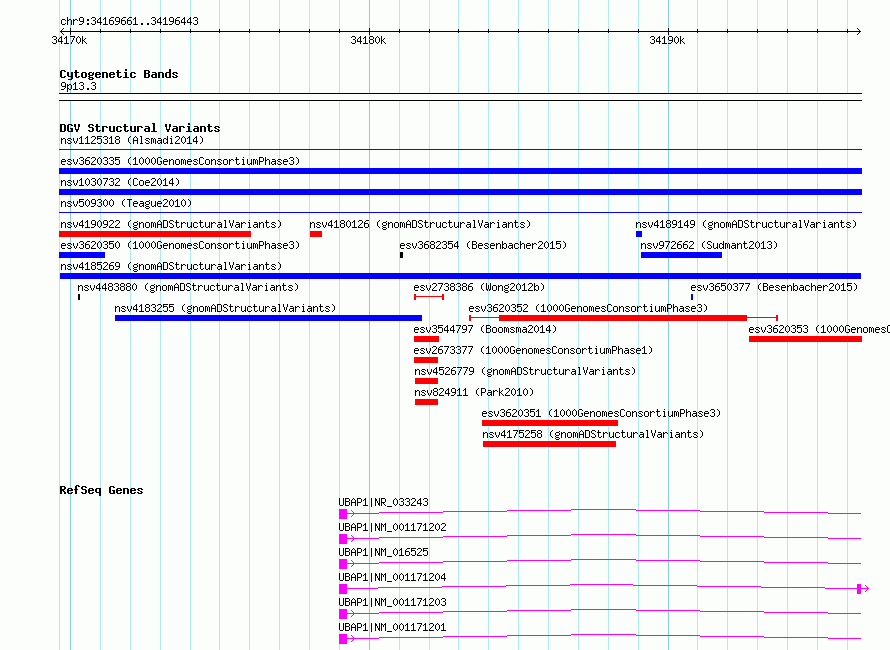Select the esv3620335 blue variant bar
Screen dimensions: 890x650
tap(460, 171)
